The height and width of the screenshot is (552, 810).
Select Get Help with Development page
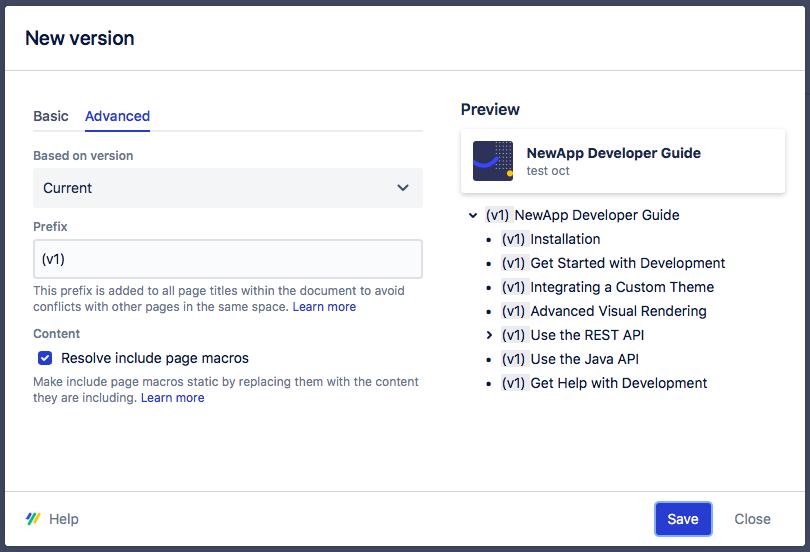618,383
